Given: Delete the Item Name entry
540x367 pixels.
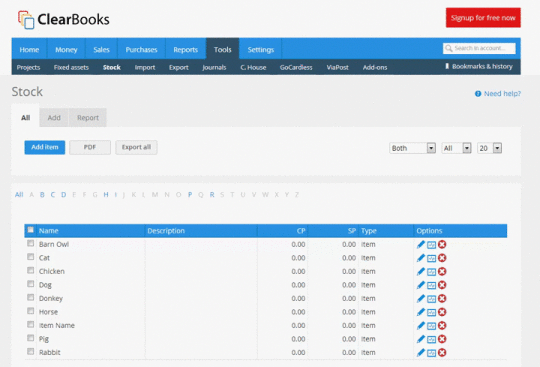Looking at the screenshot, I should pos(442,325).
